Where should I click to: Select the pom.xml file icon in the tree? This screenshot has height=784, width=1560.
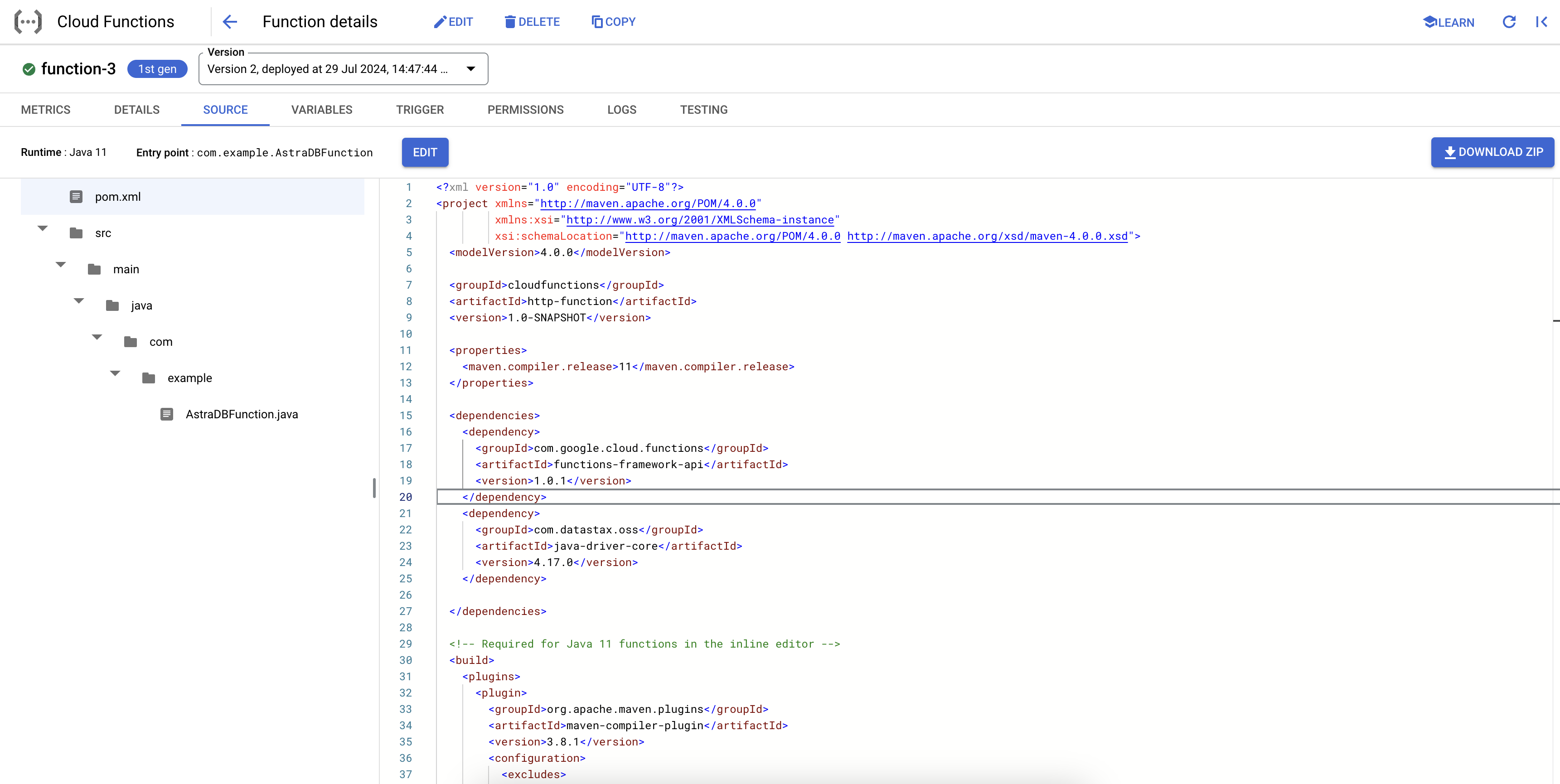[75, 196]
